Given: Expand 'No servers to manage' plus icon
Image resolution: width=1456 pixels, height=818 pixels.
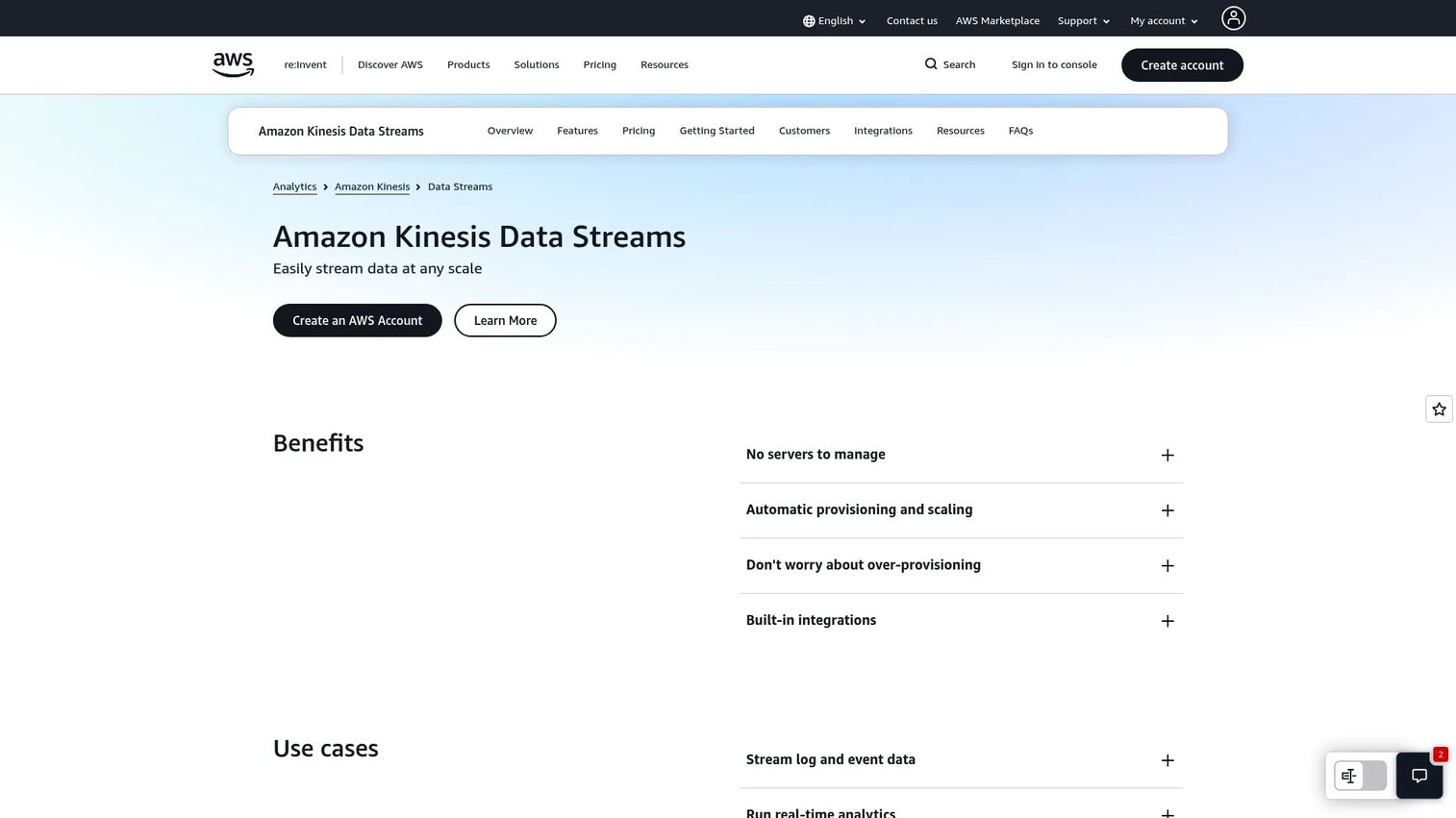Looking at the screenshot, I should [1167, 456].
